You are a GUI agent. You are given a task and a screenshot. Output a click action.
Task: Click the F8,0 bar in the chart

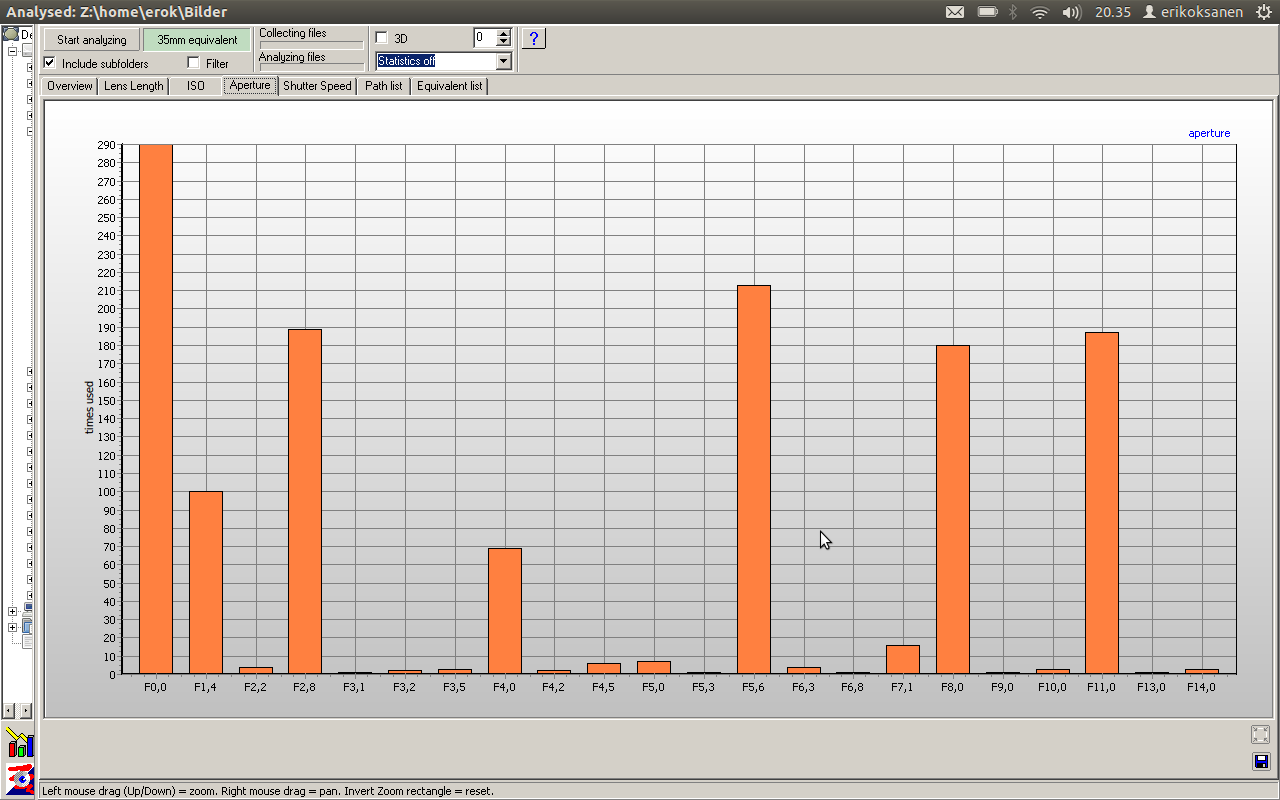pyautogui.click(x=953, y=509)
